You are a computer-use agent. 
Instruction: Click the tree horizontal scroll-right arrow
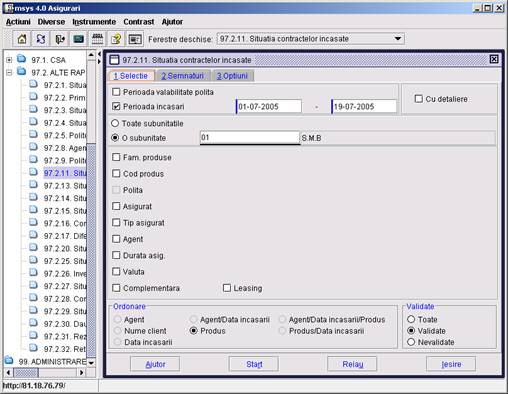coord(82,372)
